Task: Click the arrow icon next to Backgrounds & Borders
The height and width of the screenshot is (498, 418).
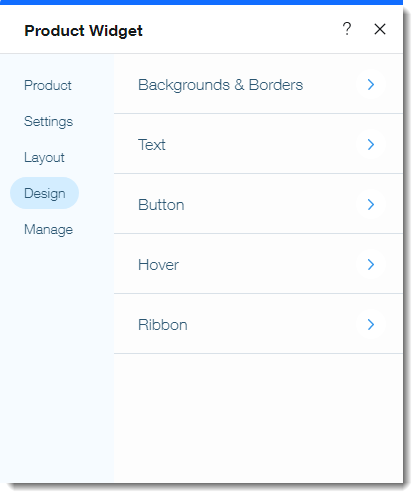Action: [x=371, y=85]
